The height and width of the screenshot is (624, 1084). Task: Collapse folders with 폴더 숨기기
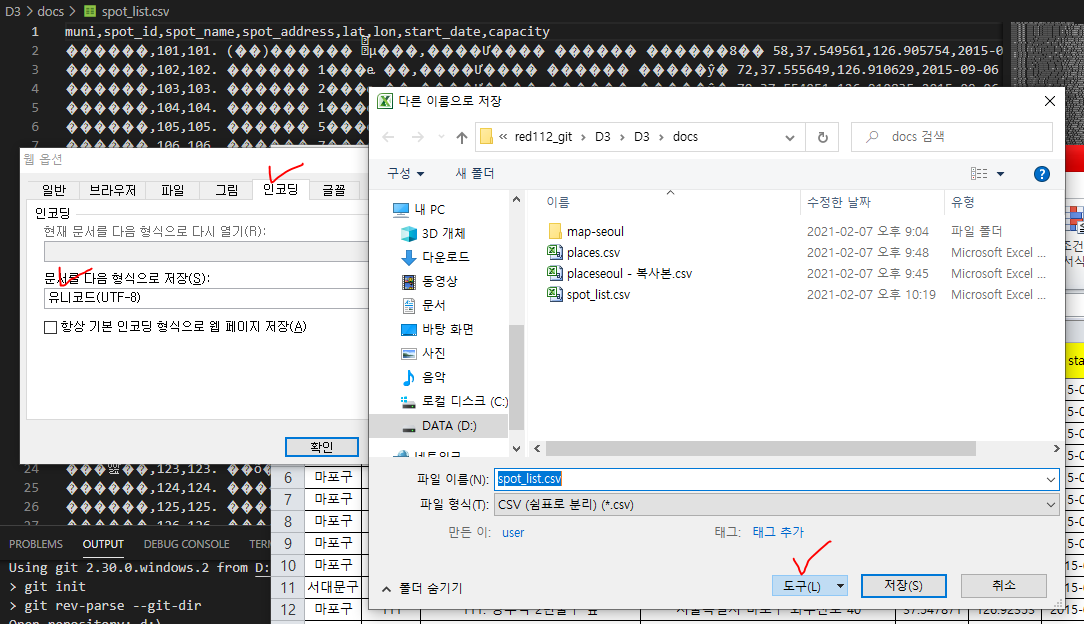coord(422,588)
